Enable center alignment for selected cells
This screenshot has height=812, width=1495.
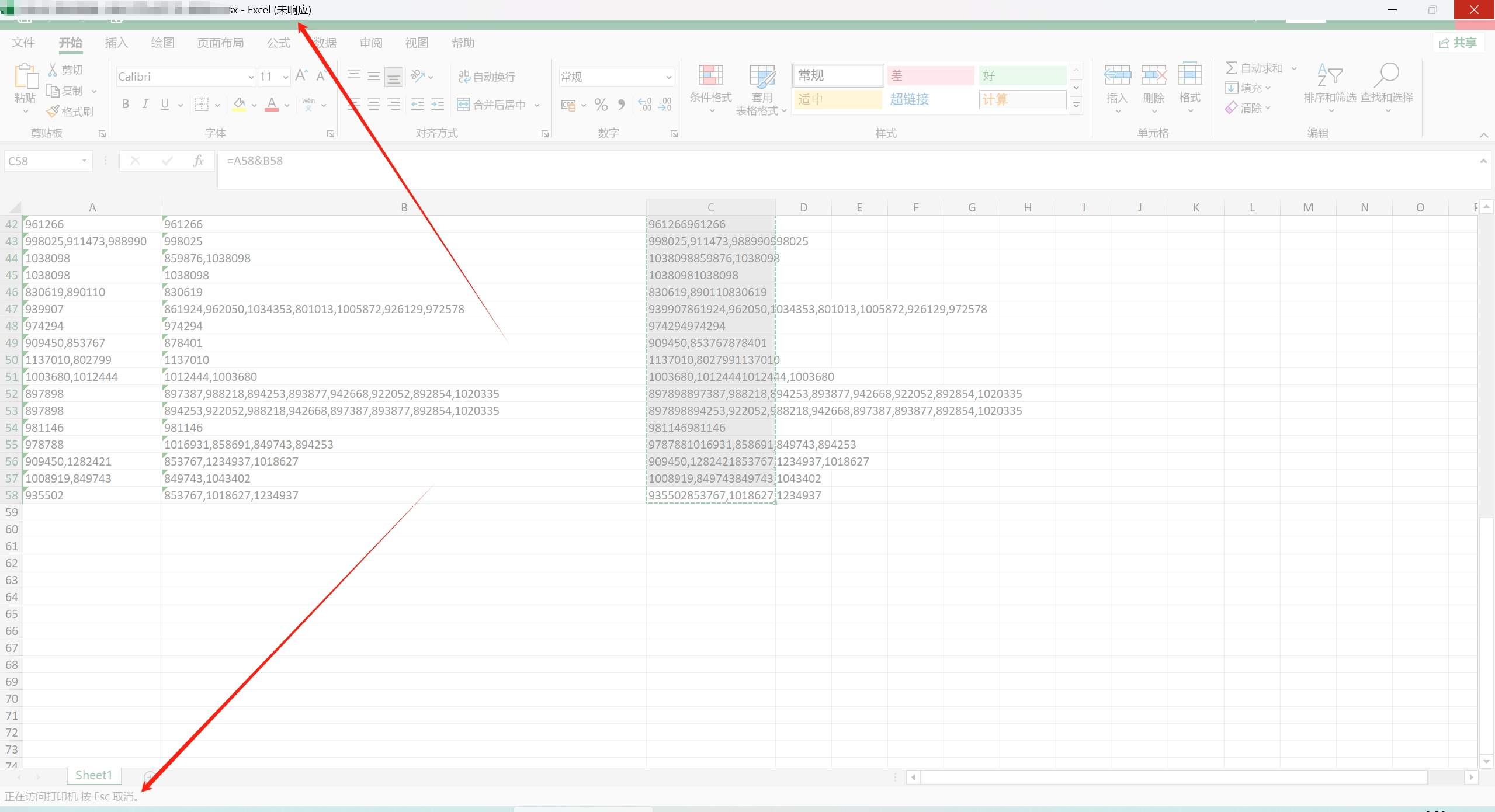click(x=373, y=105)
